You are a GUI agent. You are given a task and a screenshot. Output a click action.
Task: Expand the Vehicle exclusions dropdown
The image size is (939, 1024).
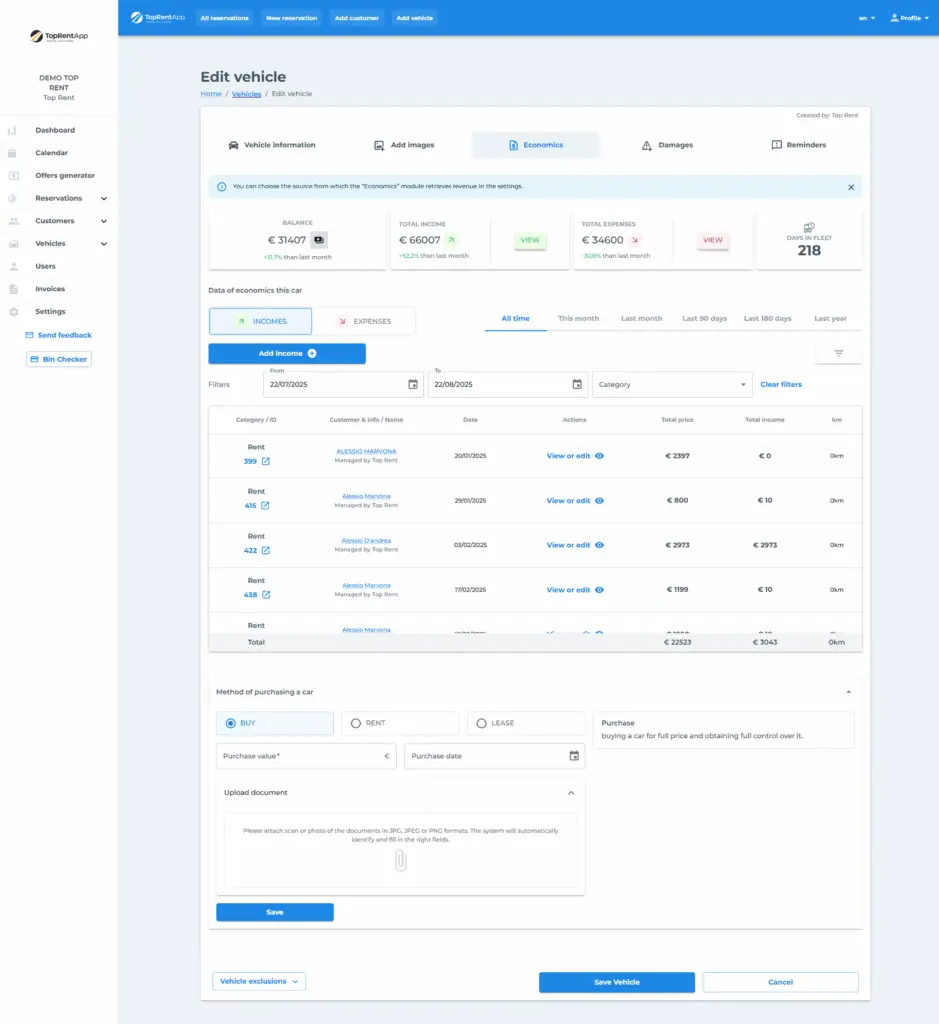(x=259, y=982)
